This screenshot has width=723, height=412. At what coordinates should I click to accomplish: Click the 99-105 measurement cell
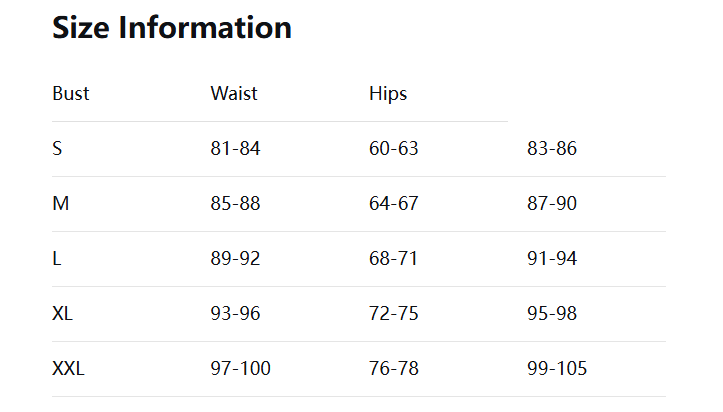(x=557, y=369)
